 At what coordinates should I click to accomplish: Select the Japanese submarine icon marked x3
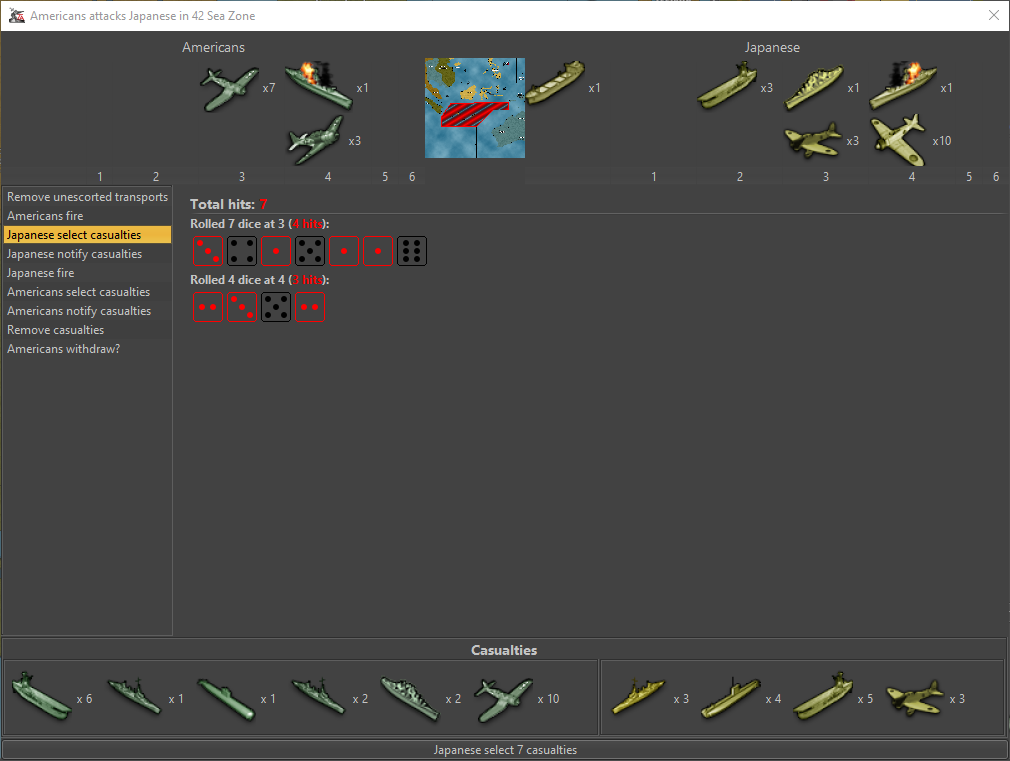pyautogui.click(x=727, y=86)
